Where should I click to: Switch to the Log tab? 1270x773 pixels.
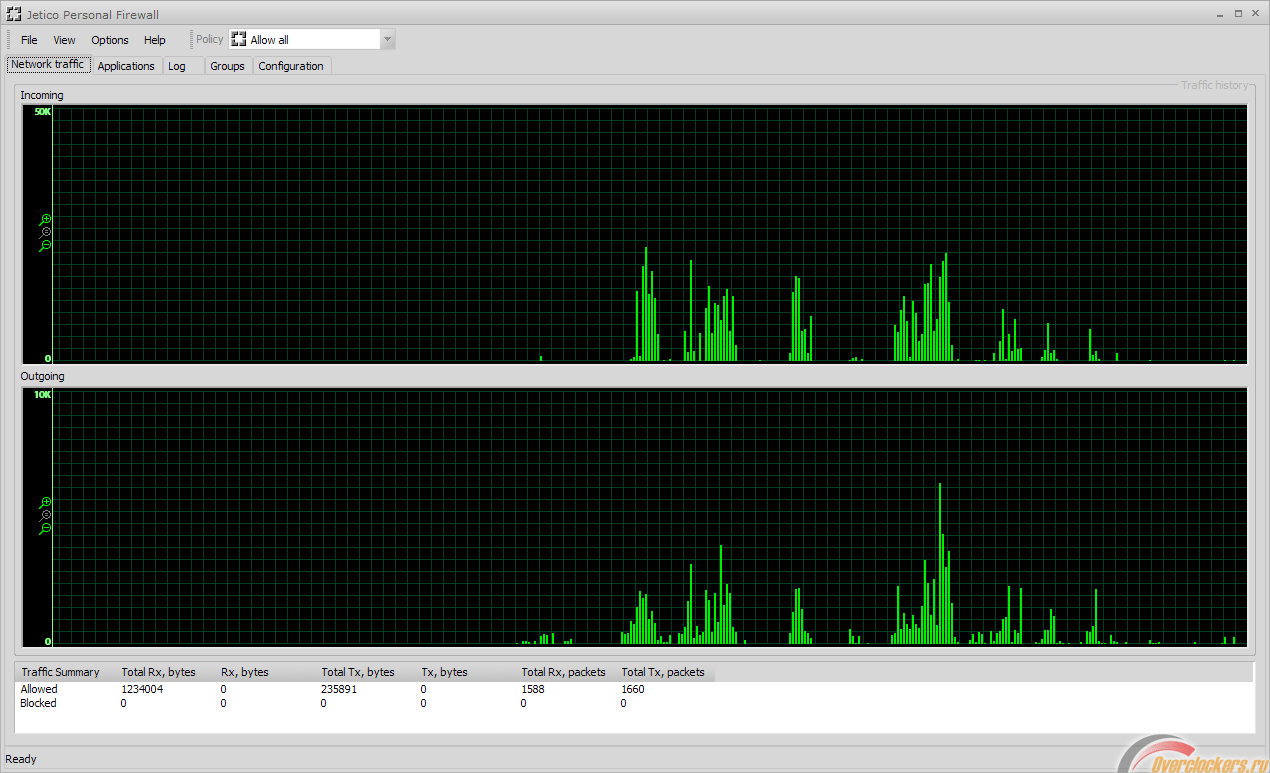(x=177, y=66)
